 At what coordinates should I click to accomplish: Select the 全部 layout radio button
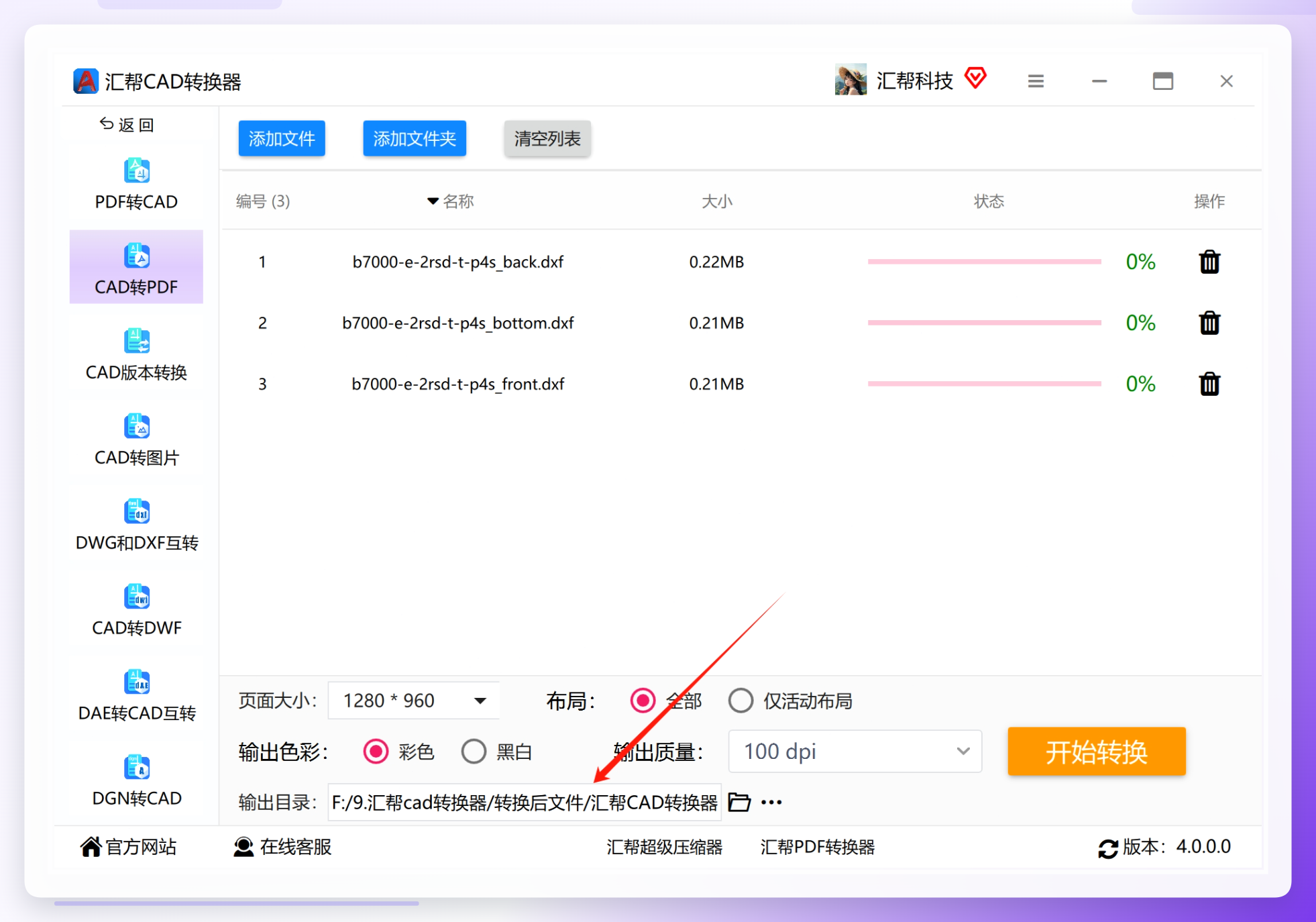click(643, 701)
